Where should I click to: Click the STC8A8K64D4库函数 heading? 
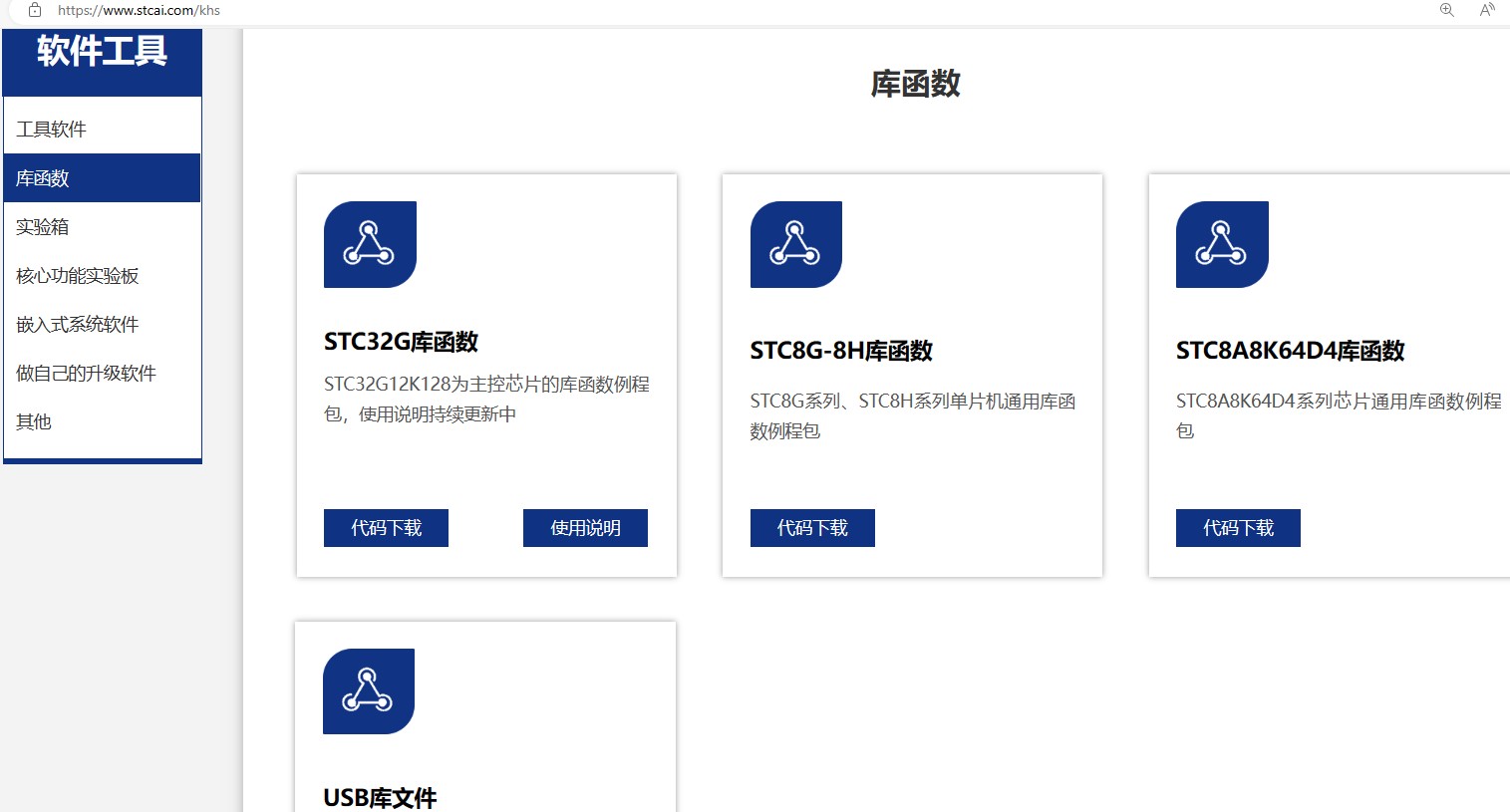pyautogui.click(x=1291, y=351)
